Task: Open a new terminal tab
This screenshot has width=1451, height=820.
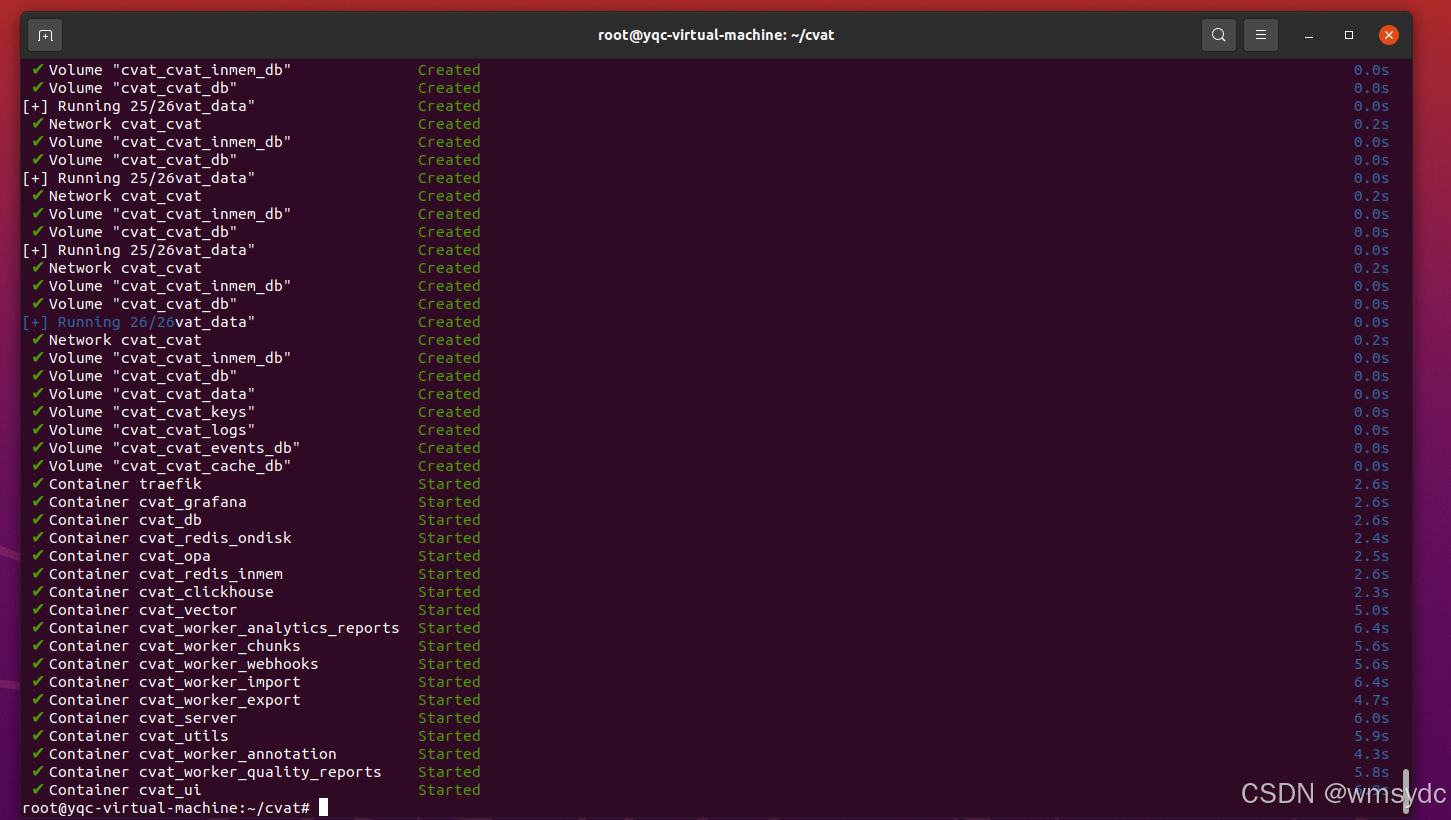Action: [45, 35]
